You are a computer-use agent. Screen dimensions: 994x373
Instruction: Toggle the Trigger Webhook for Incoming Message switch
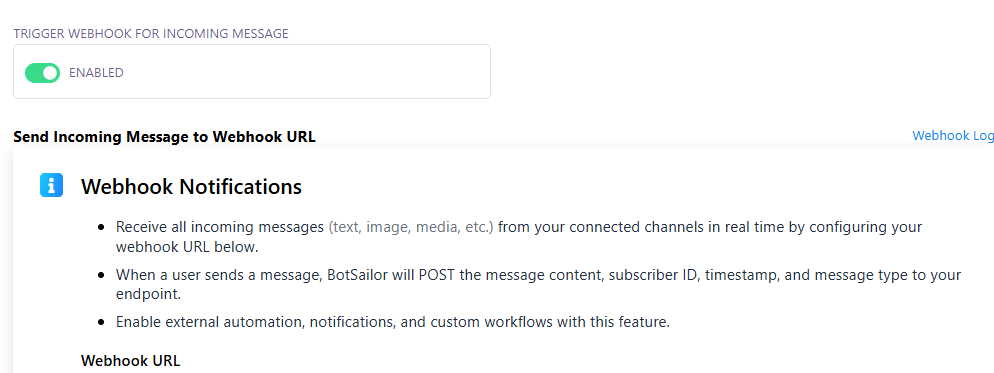[42, 73]
